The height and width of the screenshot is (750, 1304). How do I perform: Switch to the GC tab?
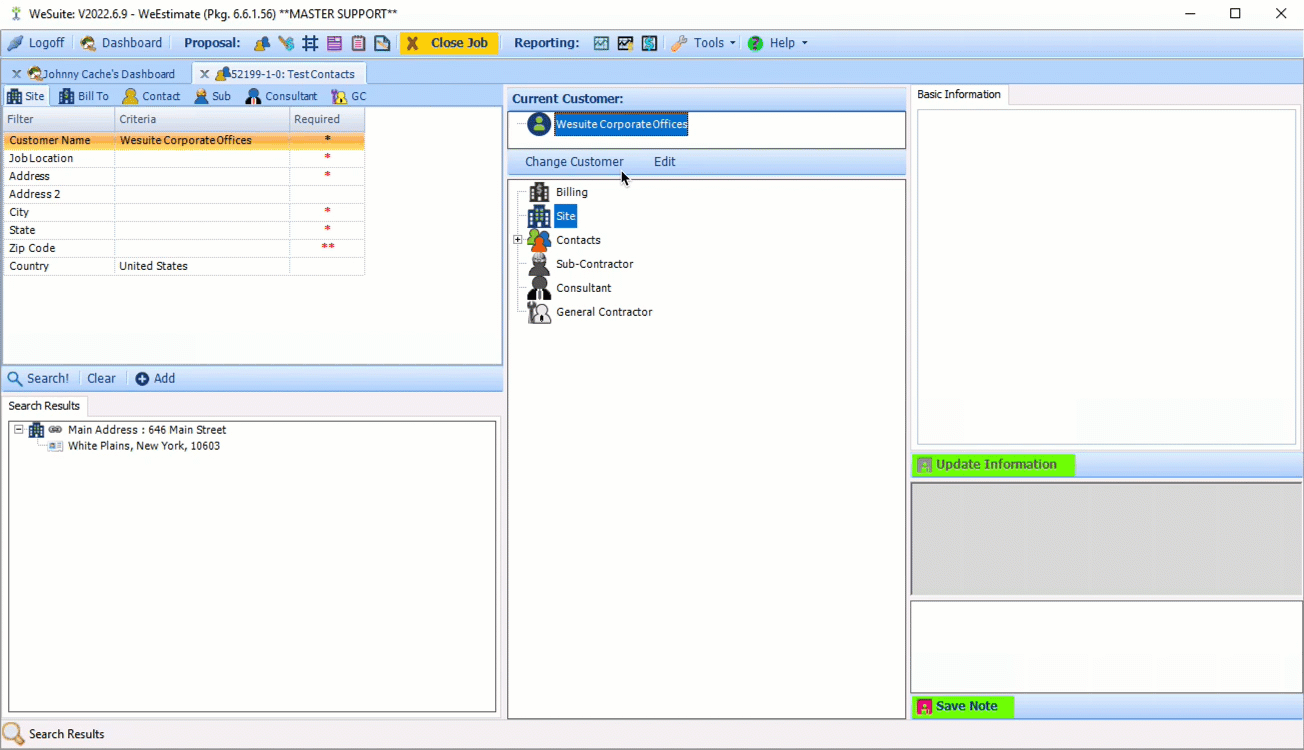click(x=349, y=96)
